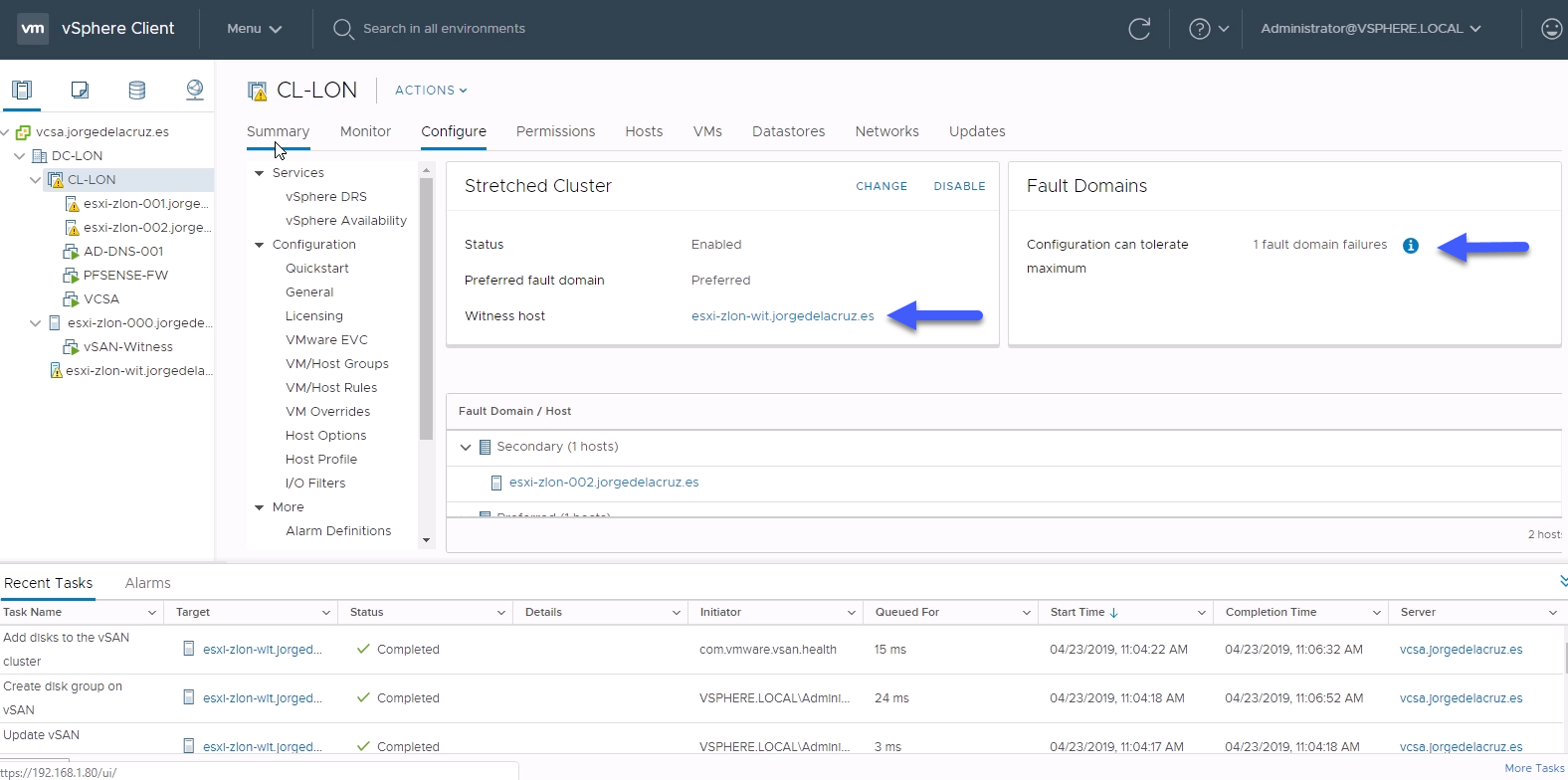Open the VMs tab

[x=707, y=131]
